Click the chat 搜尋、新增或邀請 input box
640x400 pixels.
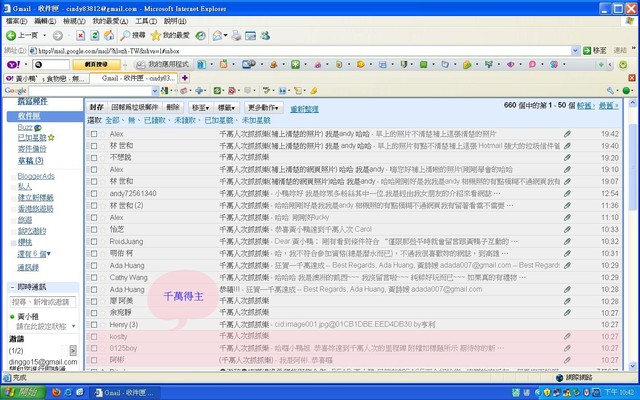coord(43,302)
